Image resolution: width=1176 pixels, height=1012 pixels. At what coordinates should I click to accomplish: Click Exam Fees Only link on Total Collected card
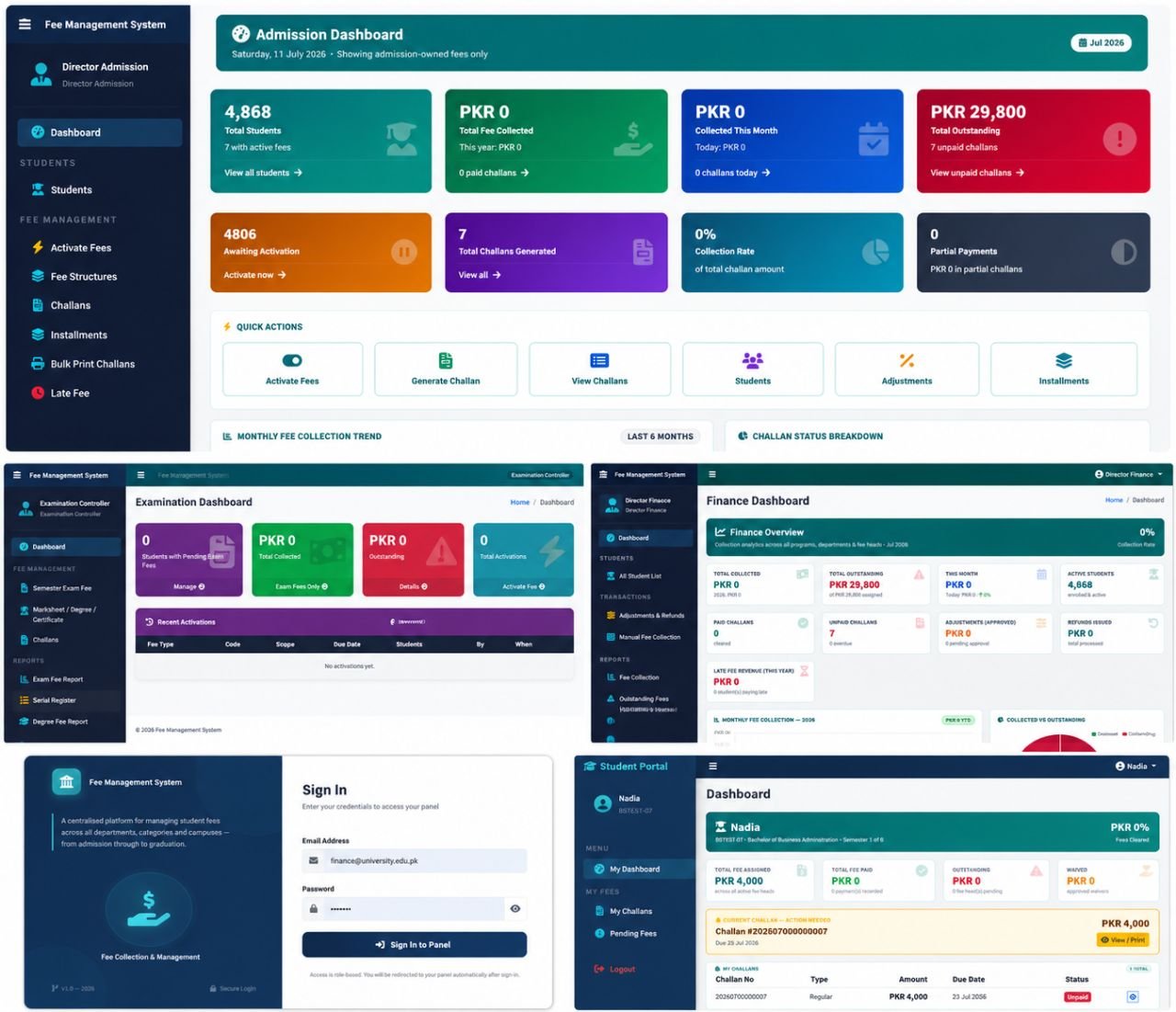(x=301, y=586)
